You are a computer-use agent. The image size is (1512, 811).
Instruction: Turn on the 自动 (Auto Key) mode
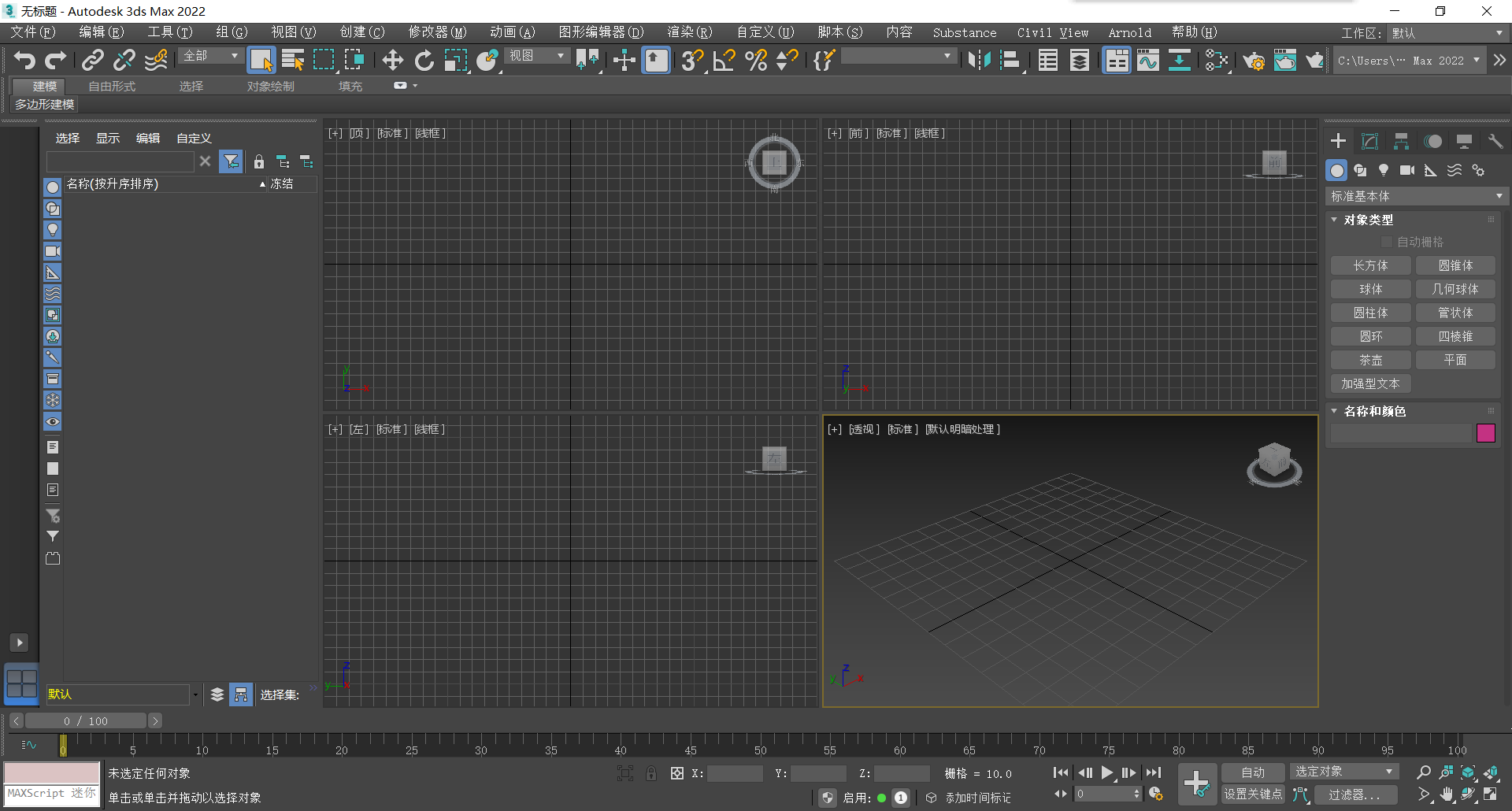pyautogui.click(x=1252, y=772)
